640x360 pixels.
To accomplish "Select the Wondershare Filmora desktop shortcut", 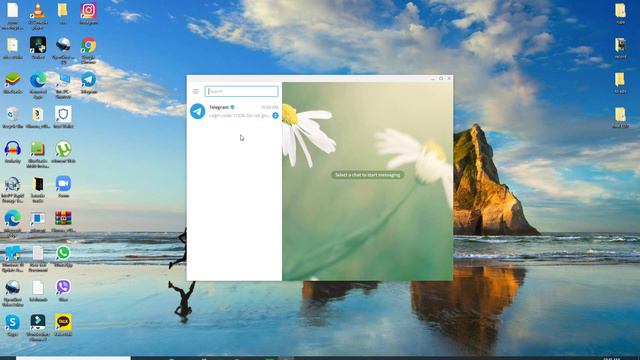I will click(38, 328).
